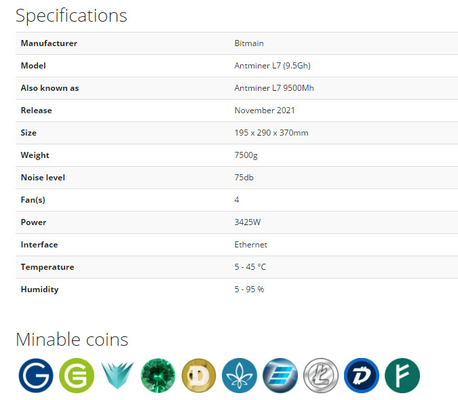Click the 'Minable coins' heading

pyautogui.click(x=72, y=339)
